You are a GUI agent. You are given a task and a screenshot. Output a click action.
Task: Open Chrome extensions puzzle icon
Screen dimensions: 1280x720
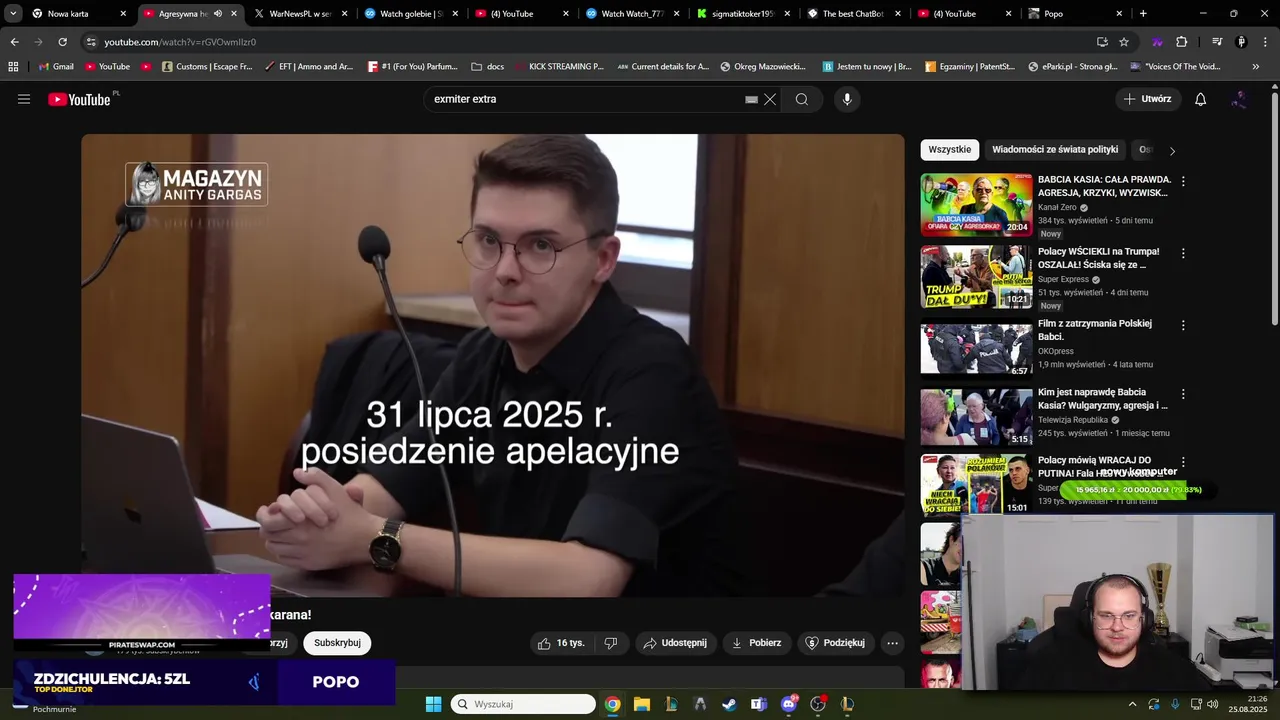1181,42
